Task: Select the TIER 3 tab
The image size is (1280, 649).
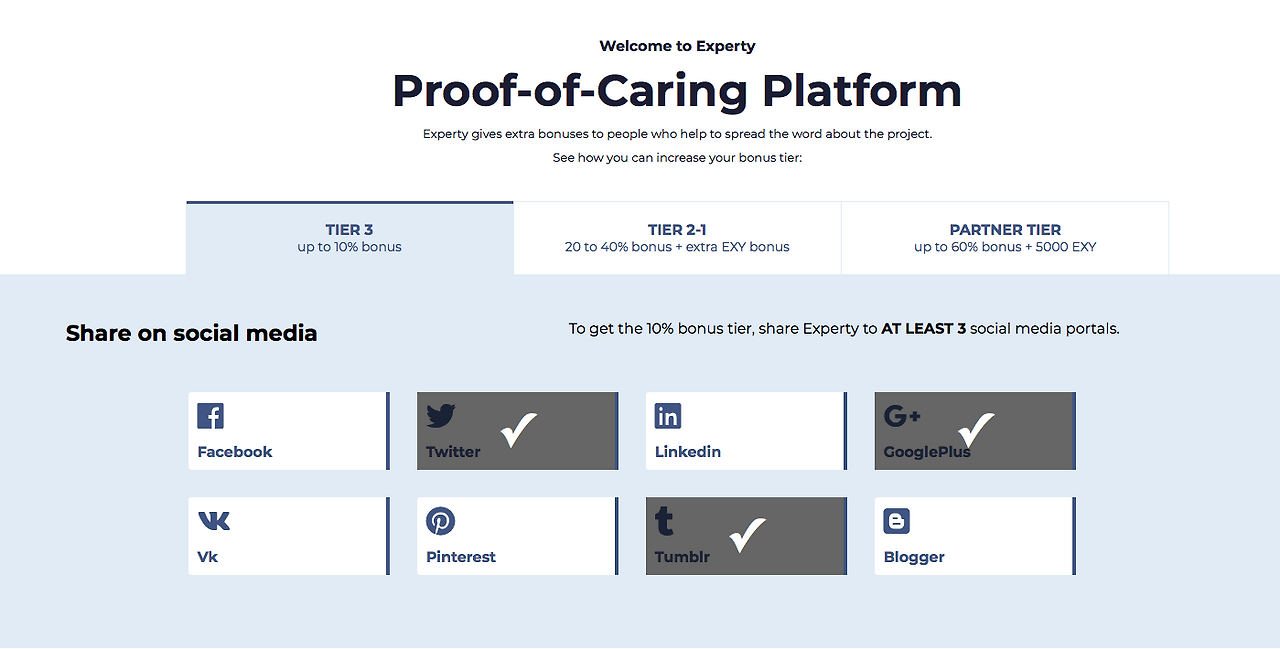Action: (x=349, y=237)
